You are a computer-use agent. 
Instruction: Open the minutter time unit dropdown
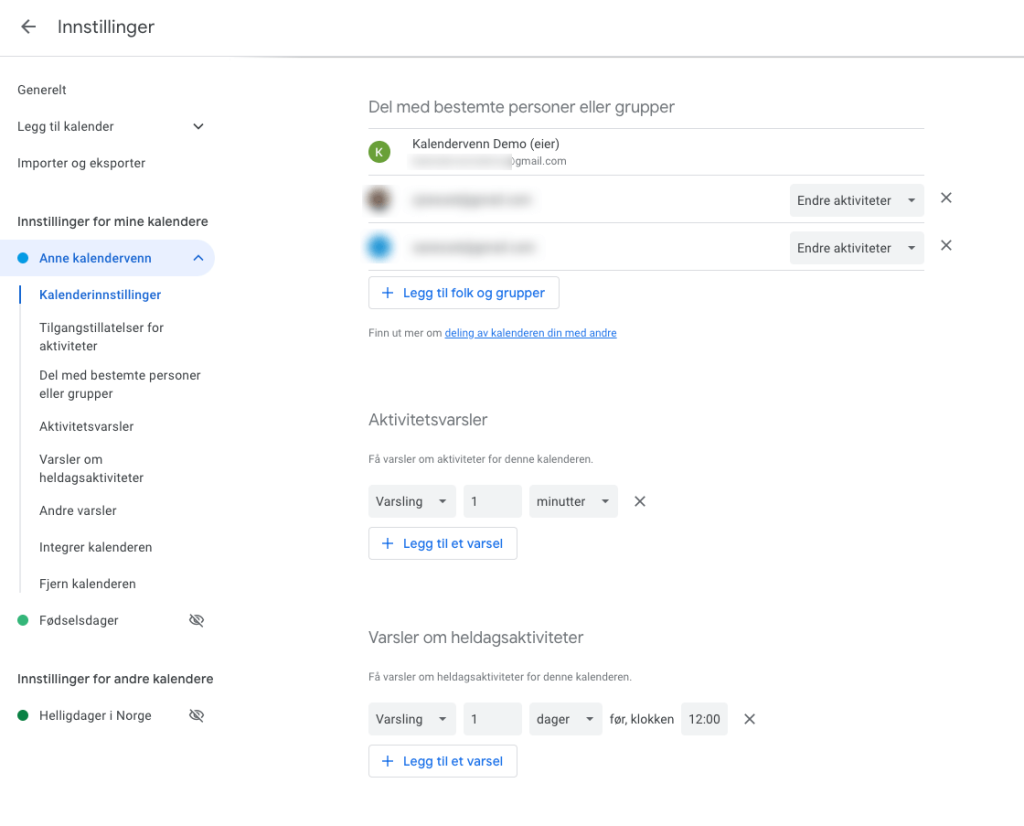573,501
